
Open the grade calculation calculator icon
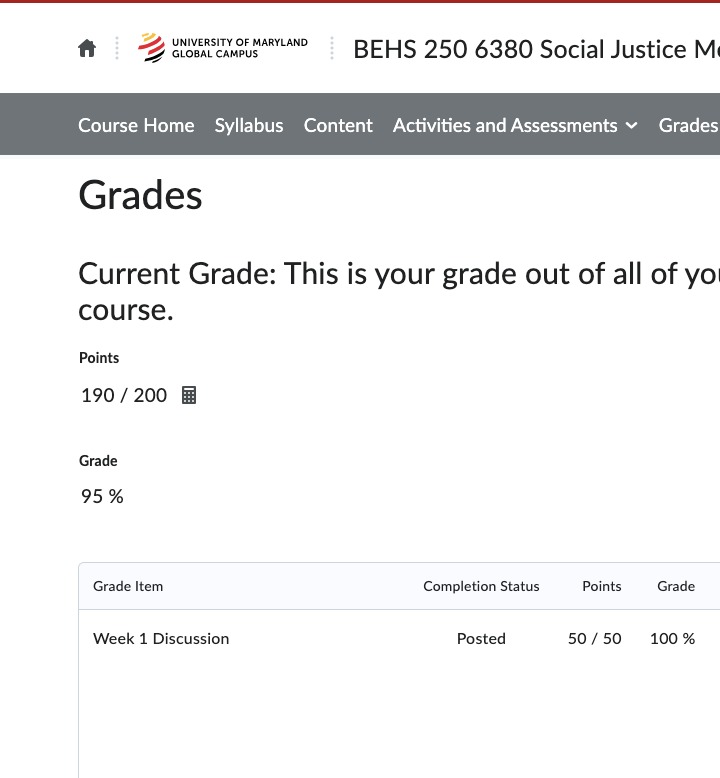(189, 395)
